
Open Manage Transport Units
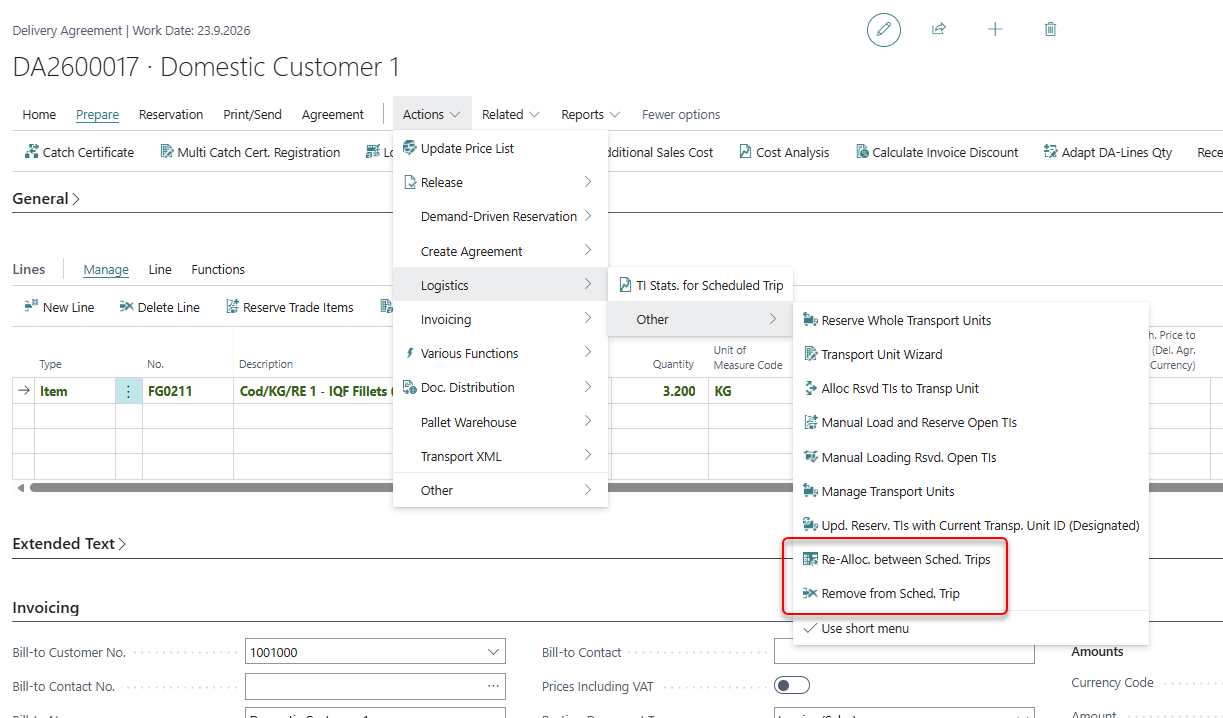point(971,491)
